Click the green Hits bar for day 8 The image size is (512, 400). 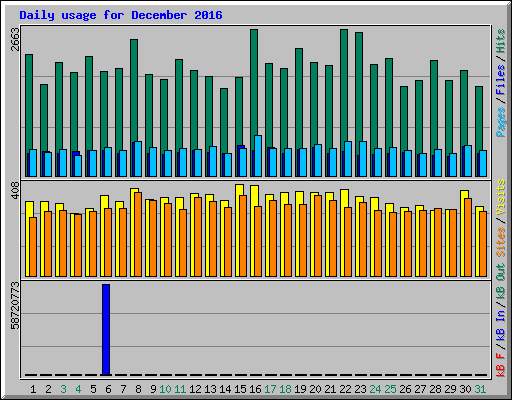click(134, 91)
